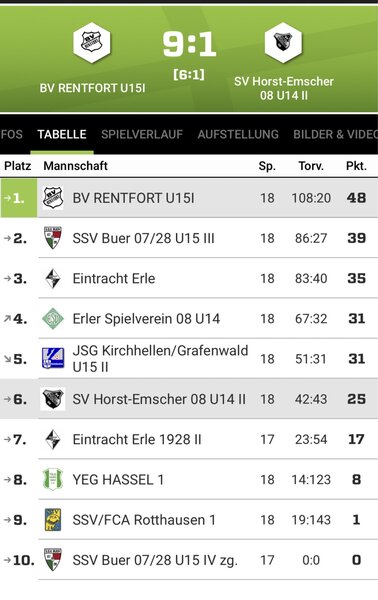Click SV Horst-Emscher logo in table row six
378x600 pixels.
53,399
